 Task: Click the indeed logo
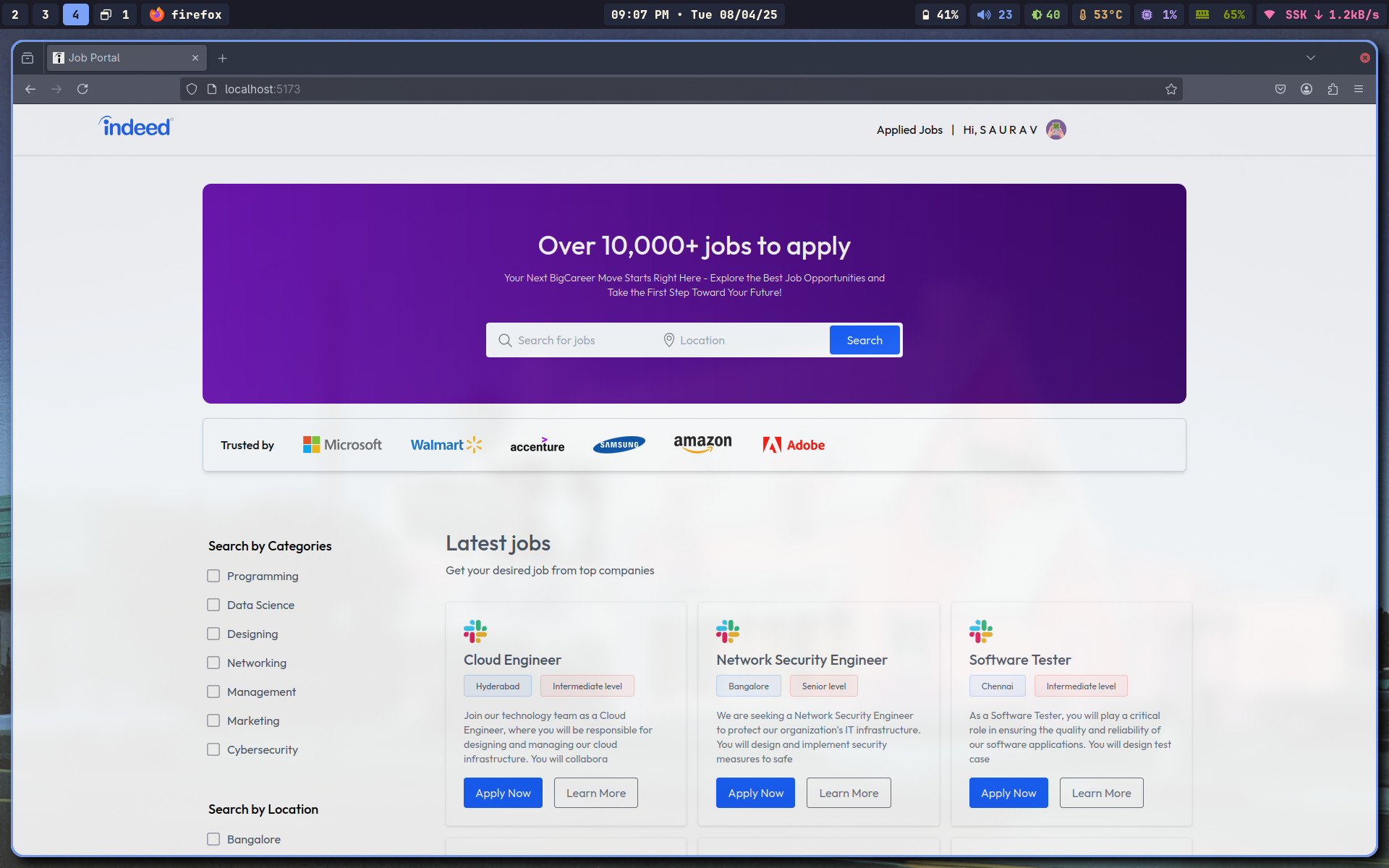[135, 126]
